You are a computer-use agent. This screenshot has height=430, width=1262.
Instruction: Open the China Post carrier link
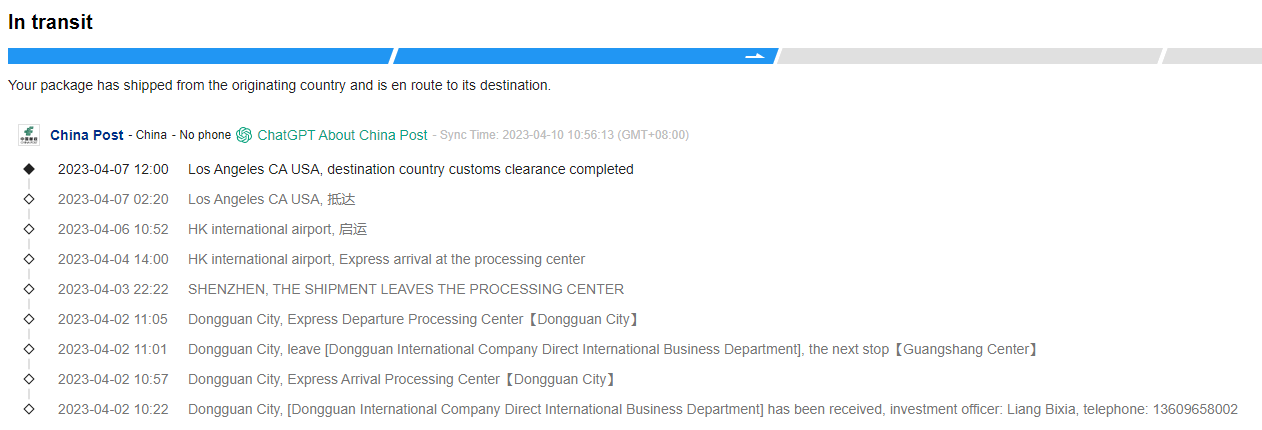pos(87,135)
